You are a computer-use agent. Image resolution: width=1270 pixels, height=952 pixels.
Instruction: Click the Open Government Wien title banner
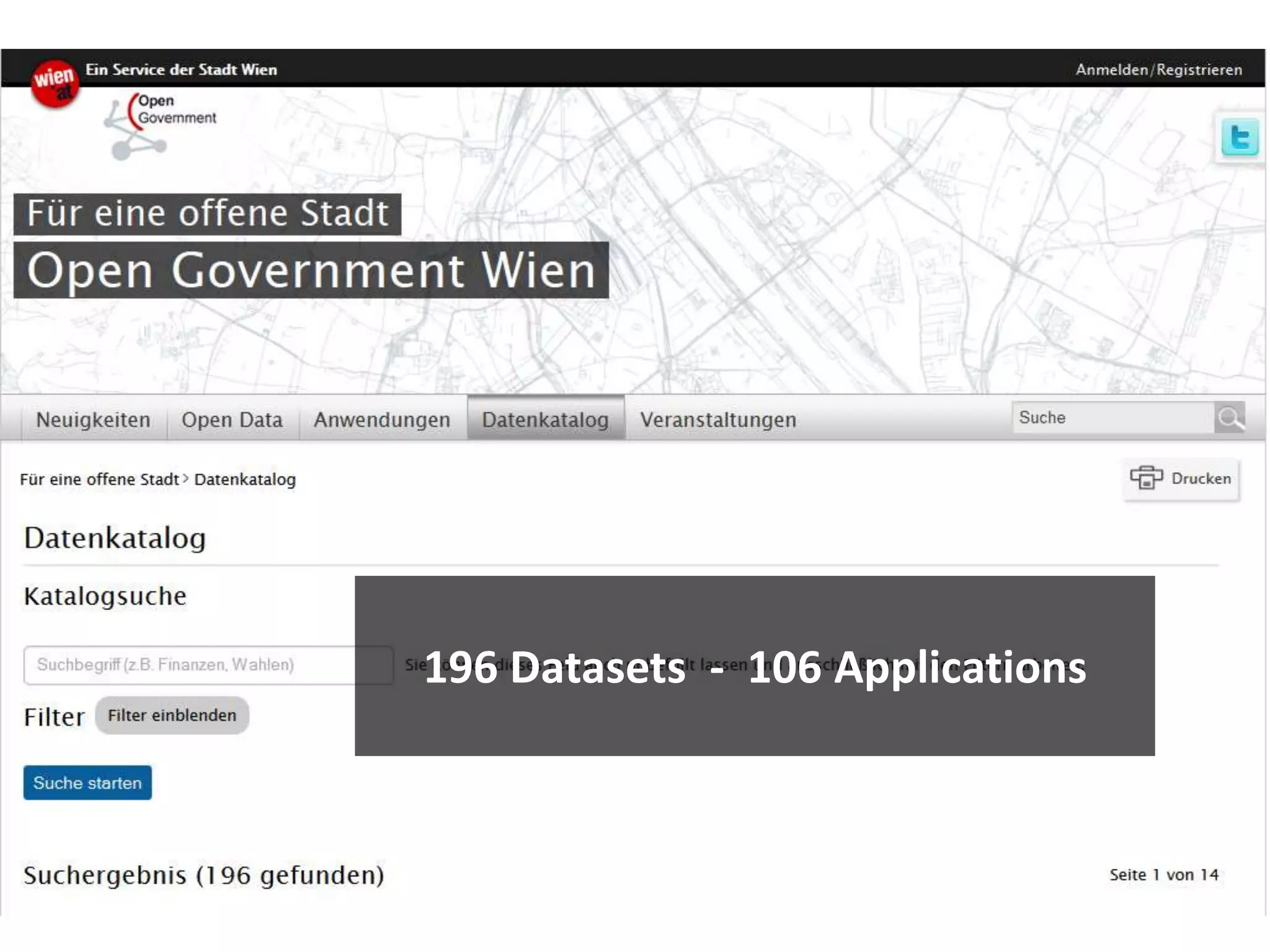point(311,270)
